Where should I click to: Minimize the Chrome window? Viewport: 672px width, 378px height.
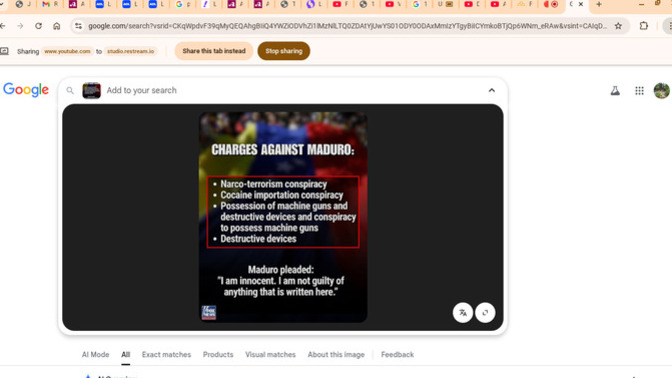(641, 4)
